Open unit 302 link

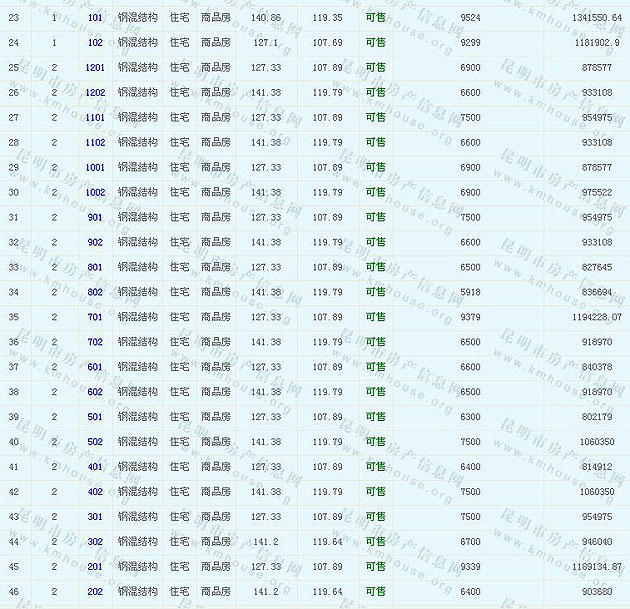tap(95, 542)
